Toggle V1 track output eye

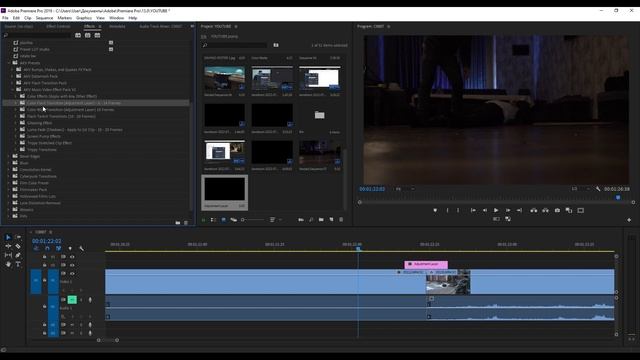tap(72, 273)
